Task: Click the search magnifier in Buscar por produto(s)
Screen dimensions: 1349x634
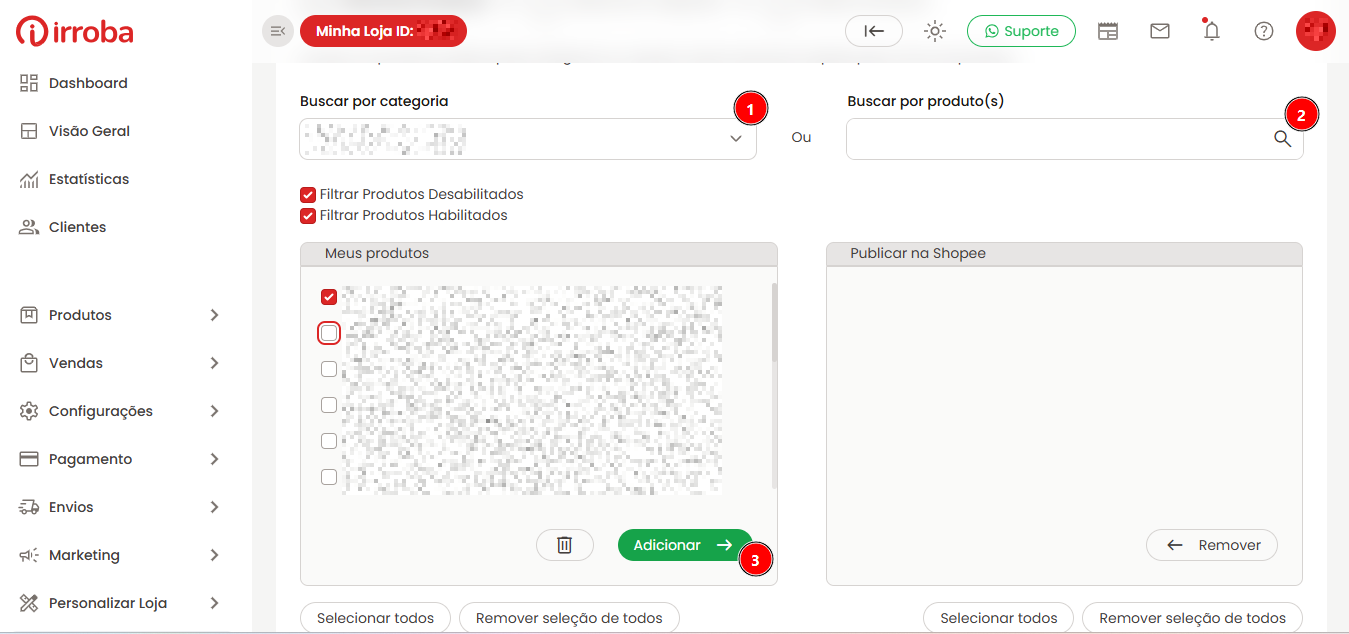Action: (x=1283, y=139)
